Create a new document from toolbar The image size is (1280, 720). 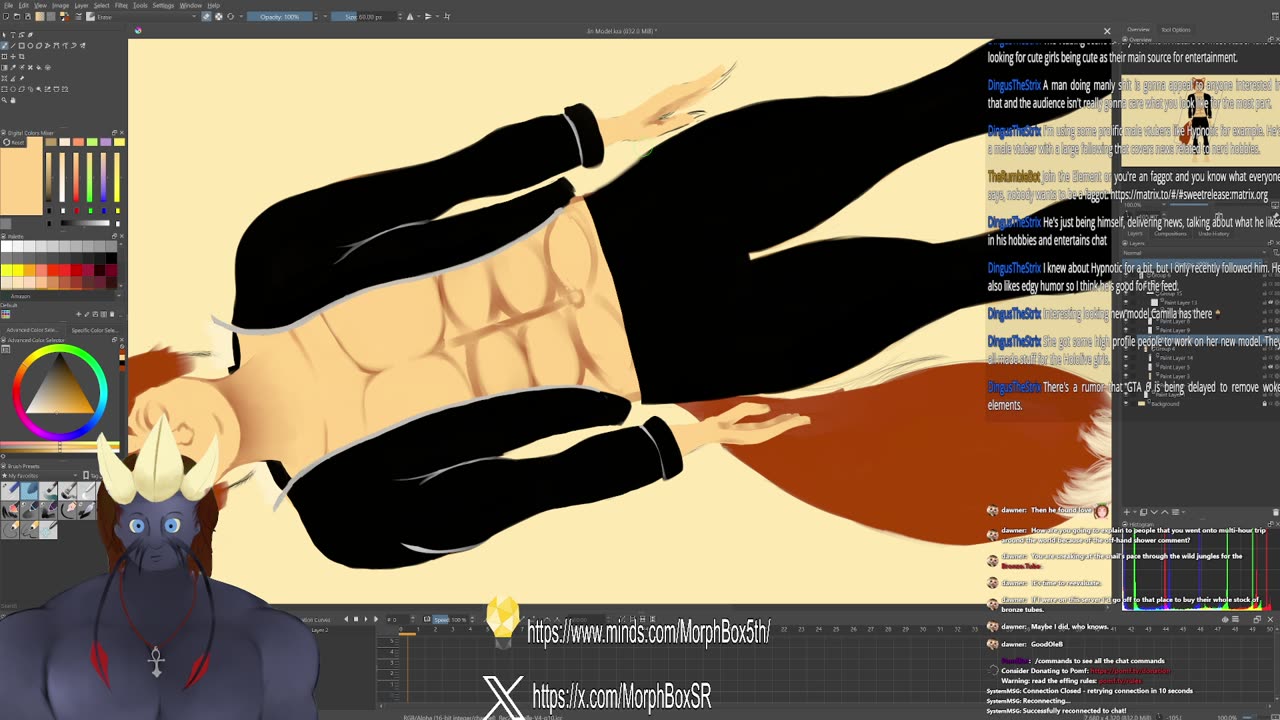[x=6, y=17]
